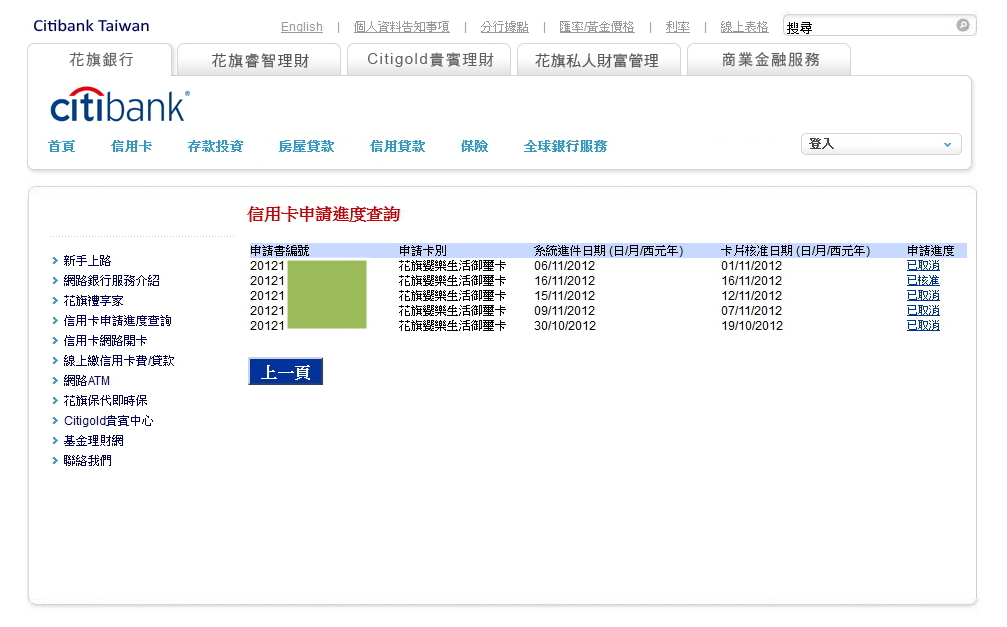The width and height of the screenshot is (1007, 627).
Task: Click the 申請卡別 column header
Action: tap(423, 251)
